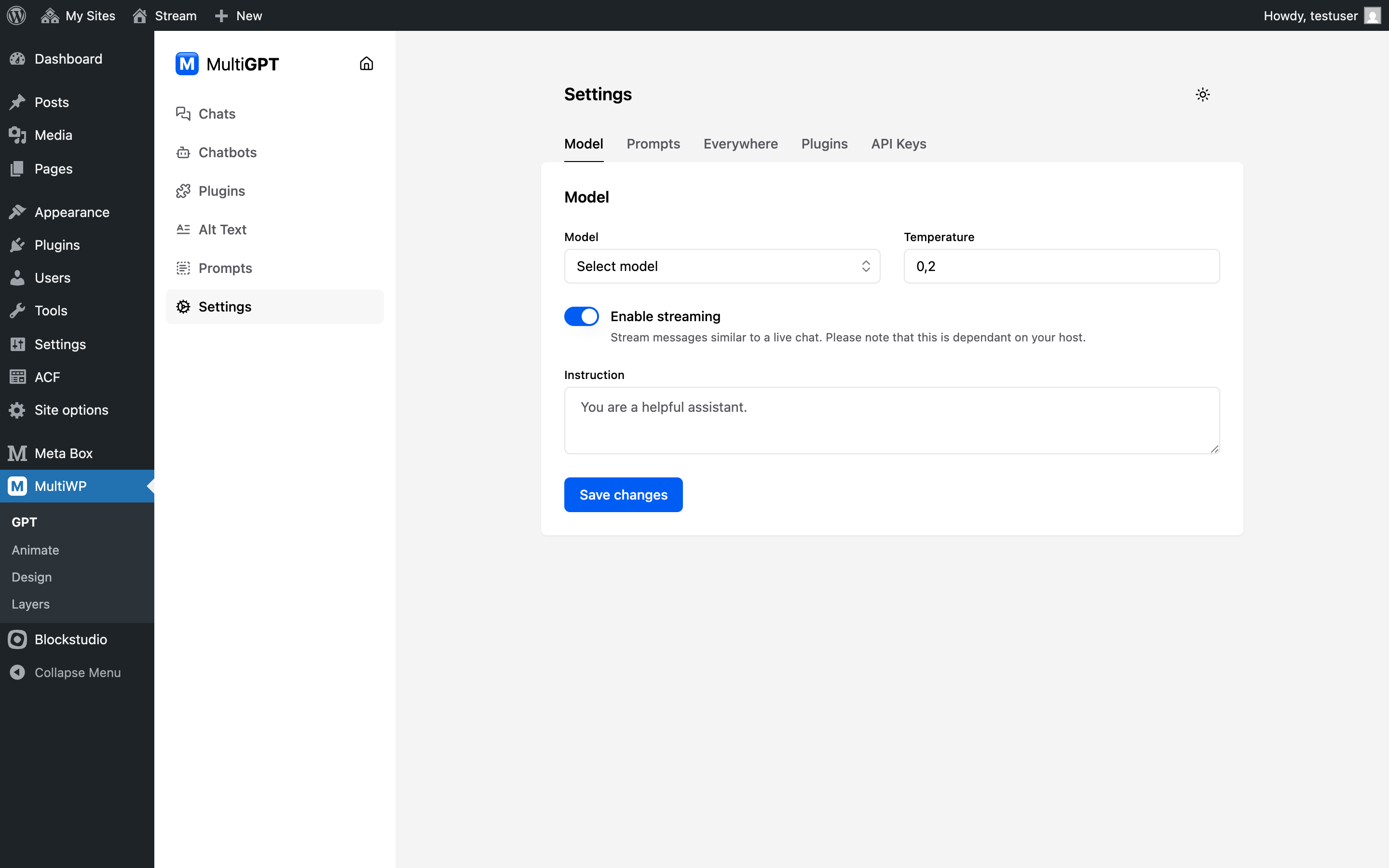Click the Posts pin icon

coord(17,102)
